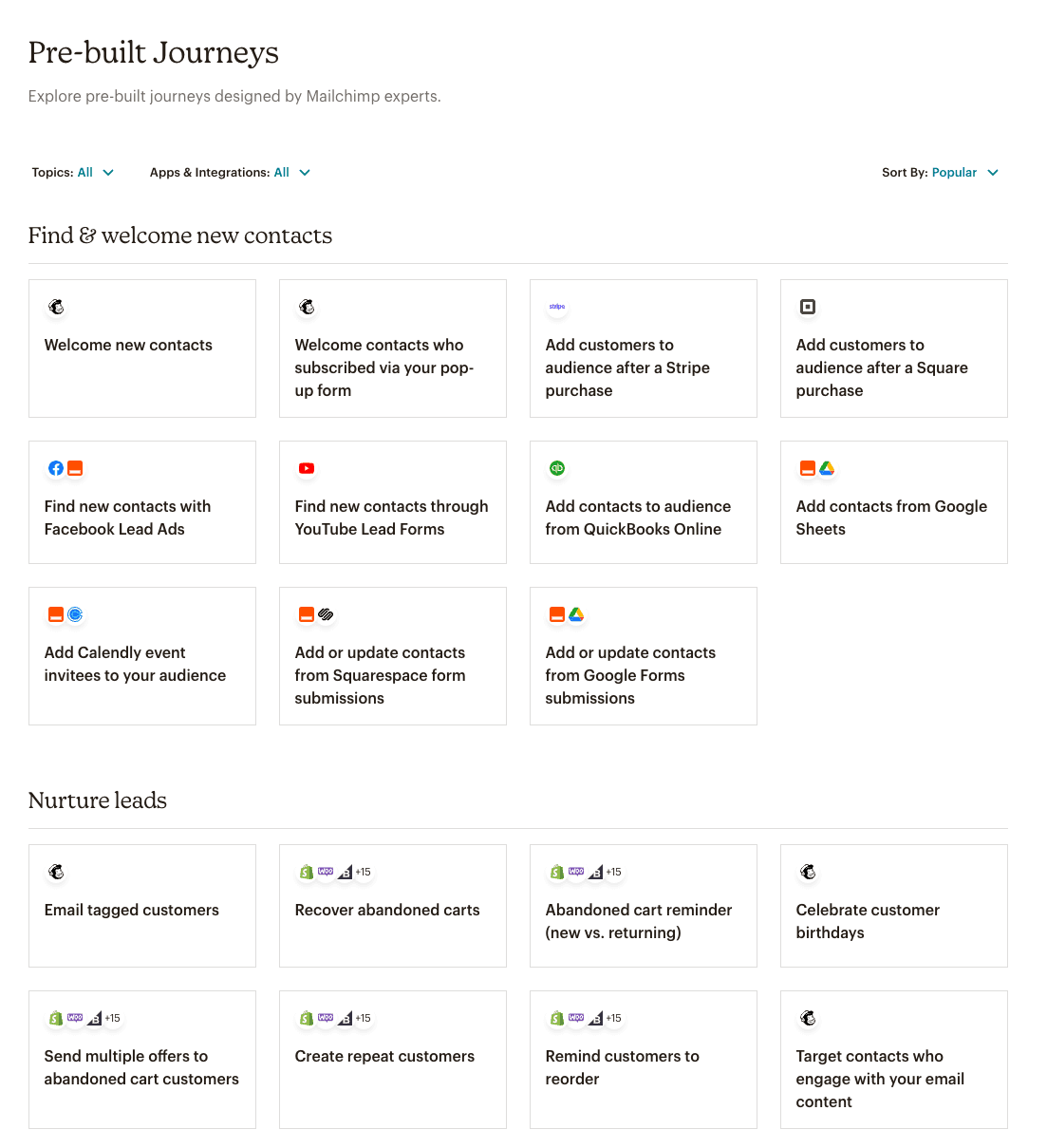Click QuickBooks icon on QuickBooks Online card
The height and width of the screenshot is (1148, 1047).
(557, 468)
